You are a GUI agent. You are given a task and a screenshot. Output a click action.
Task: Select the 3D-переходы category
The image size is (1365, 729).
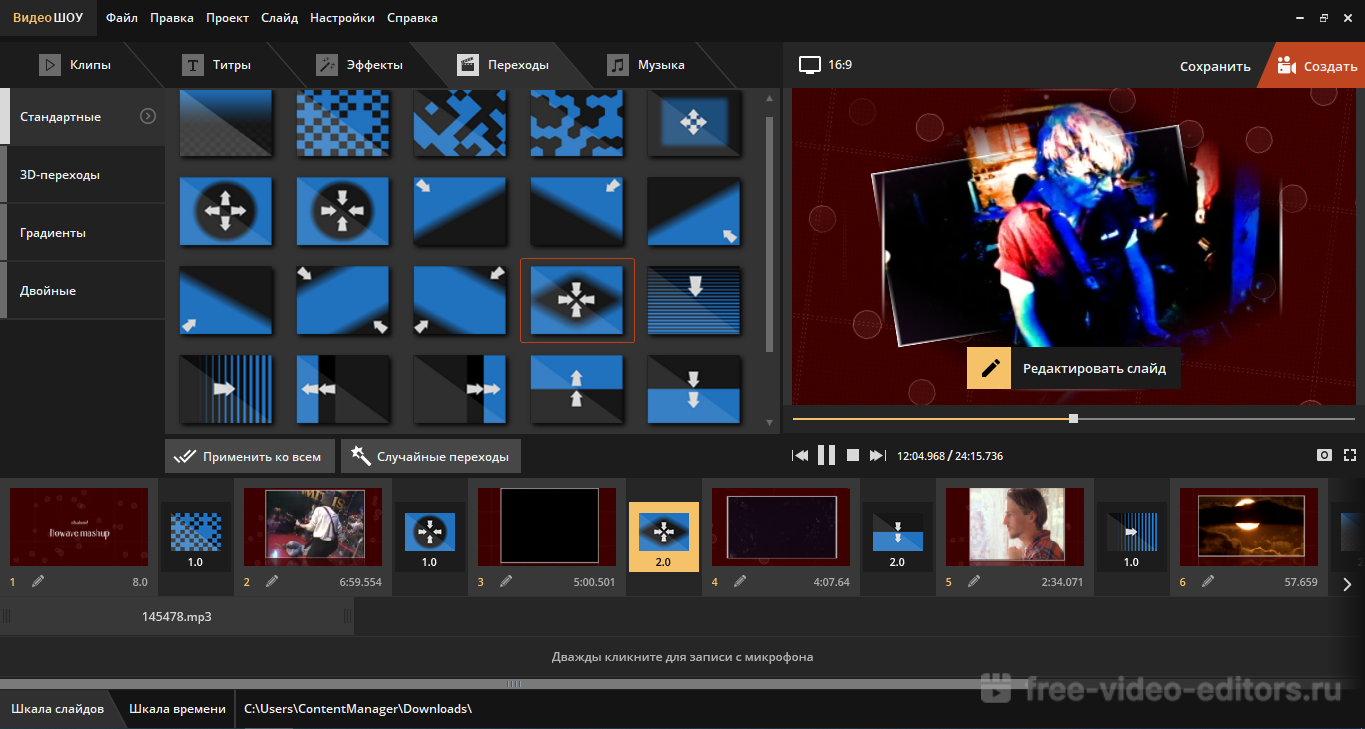(83, 175)
